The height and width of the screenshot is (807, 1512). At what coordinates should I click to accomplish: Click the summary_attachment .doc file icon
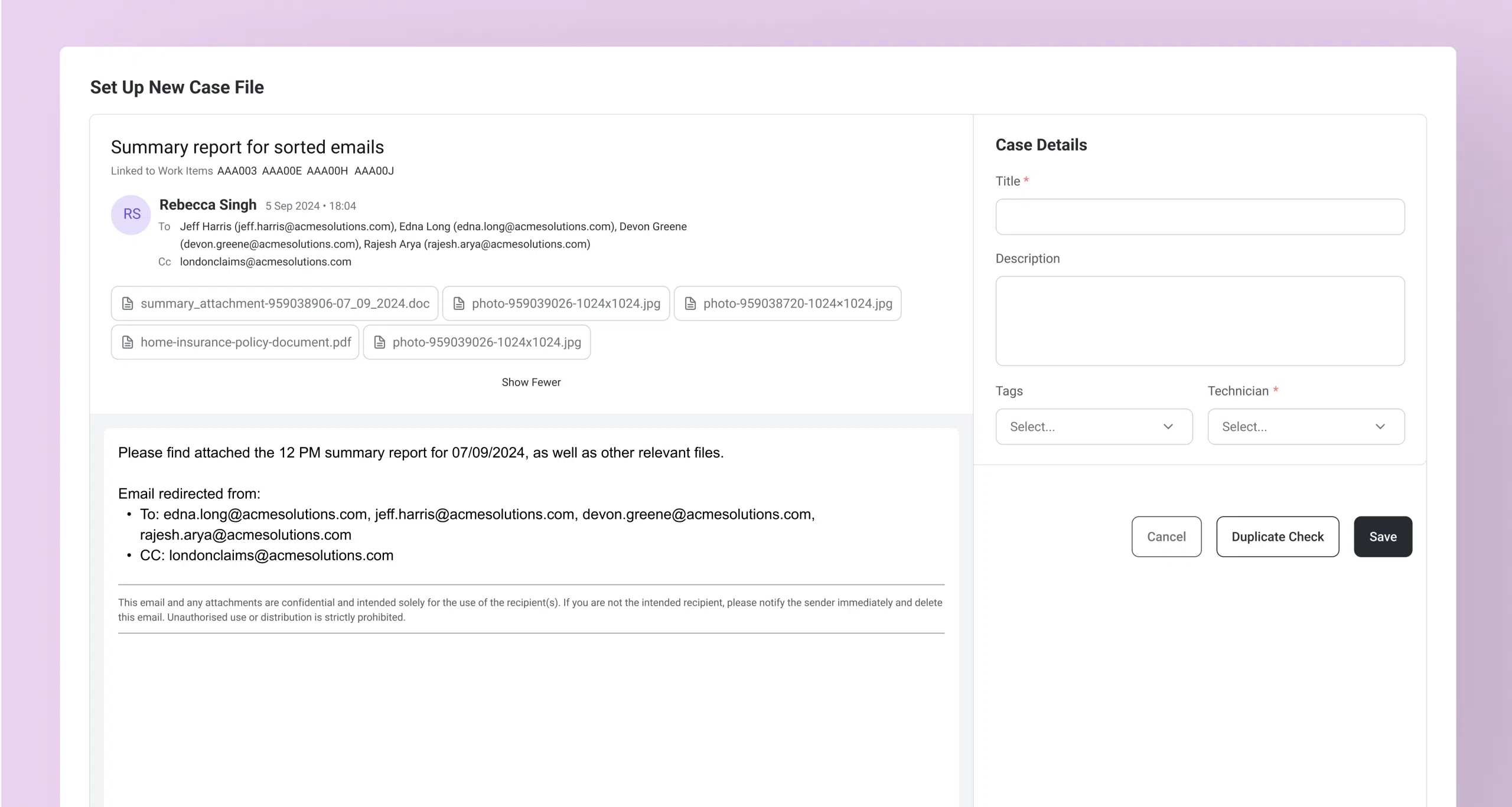click(128, 303)
